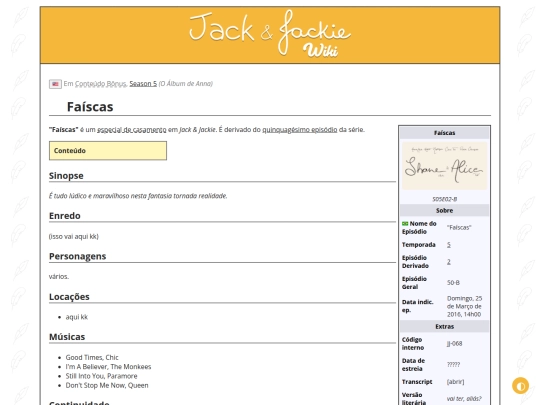Click the Locações section heading
540x405 pixels.
69,297
